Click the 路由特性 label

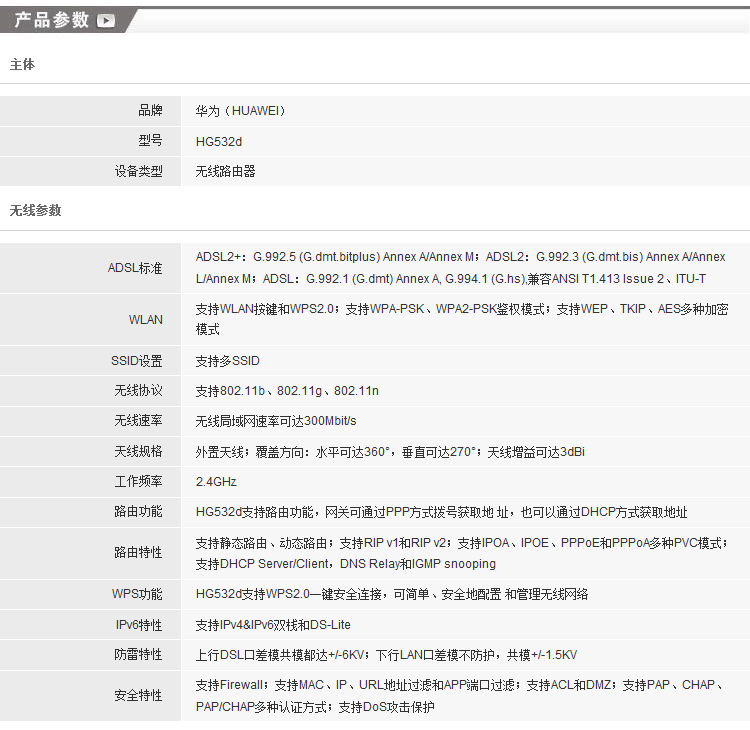coord(138,553)
